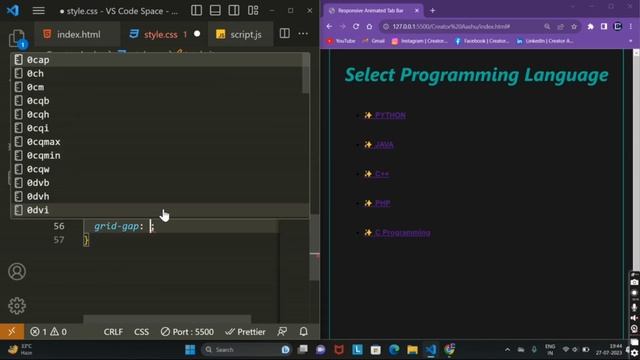The height and width of the screenshot is (360, 640).
Task: Split the editor to the right
Action: pos(284,33)
